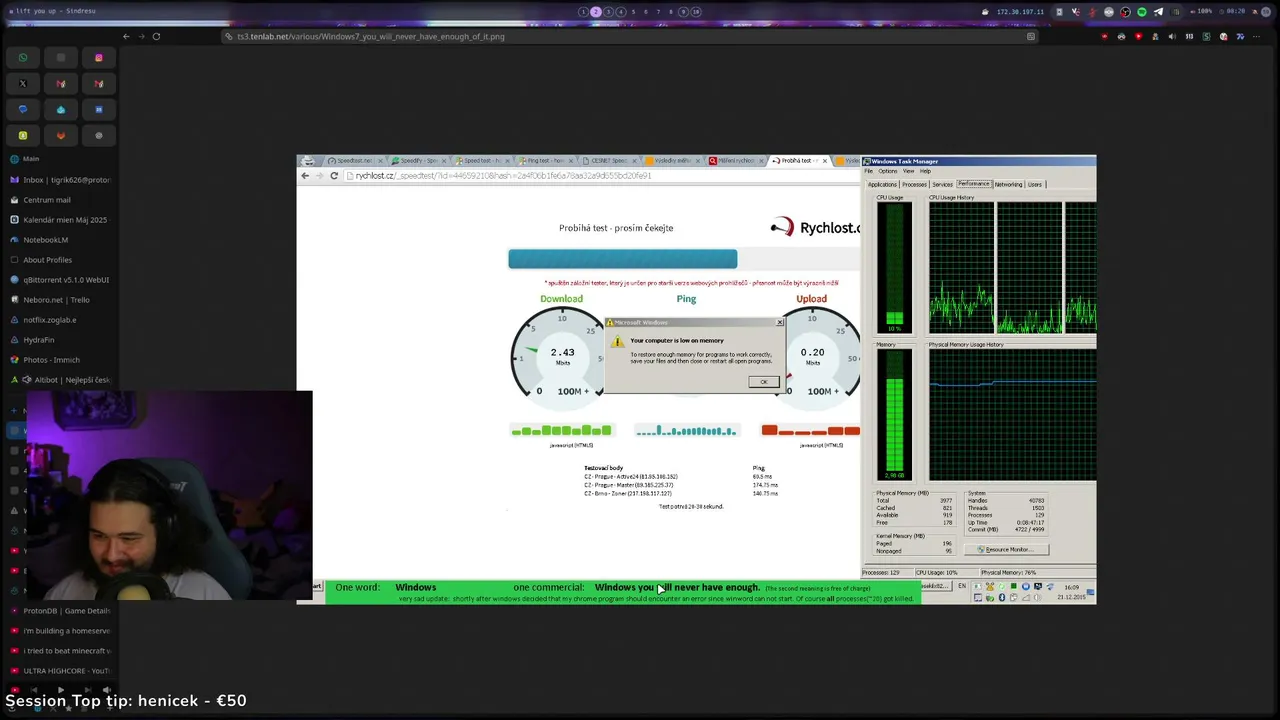This screenshot has width=1280, height=720.
Task: Switch to the Speedtest.net tab in pictured Chrome
Action: 354,160
